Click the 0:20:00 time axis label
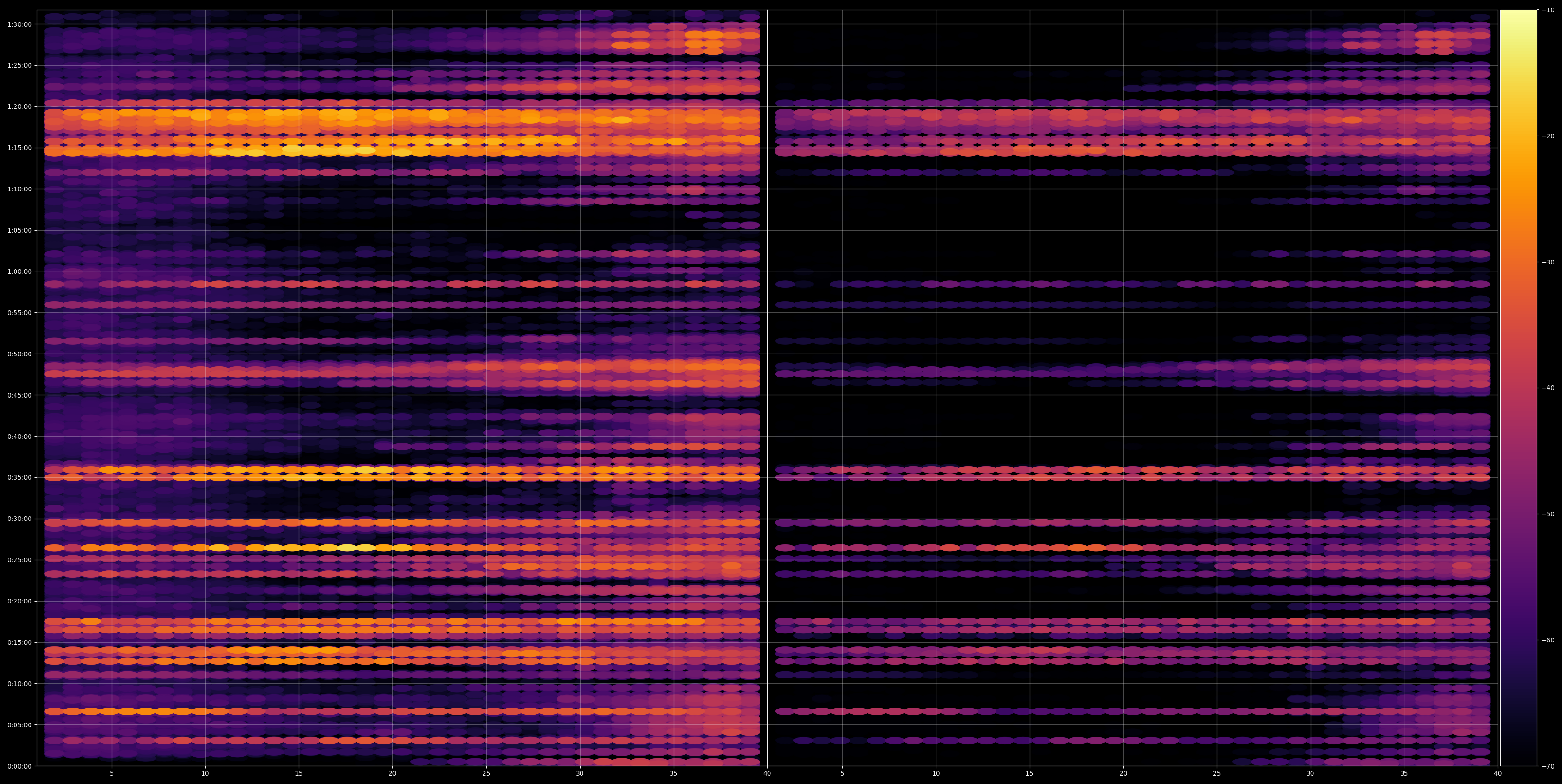Screen dimensions: 1562x784 coord(19,602)
